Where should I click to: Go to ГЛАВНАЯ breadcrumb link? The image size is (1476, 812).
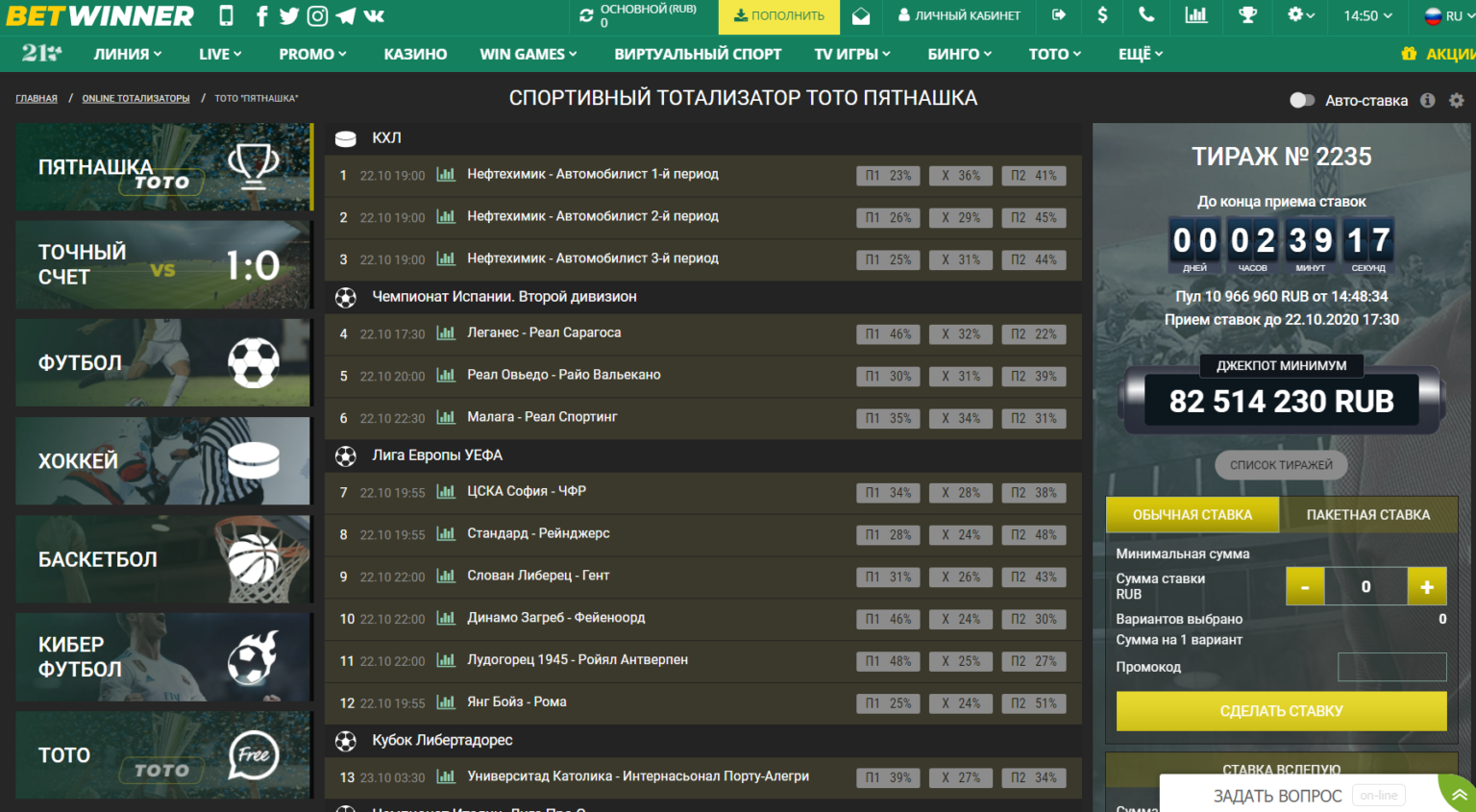tap(37, 98)
